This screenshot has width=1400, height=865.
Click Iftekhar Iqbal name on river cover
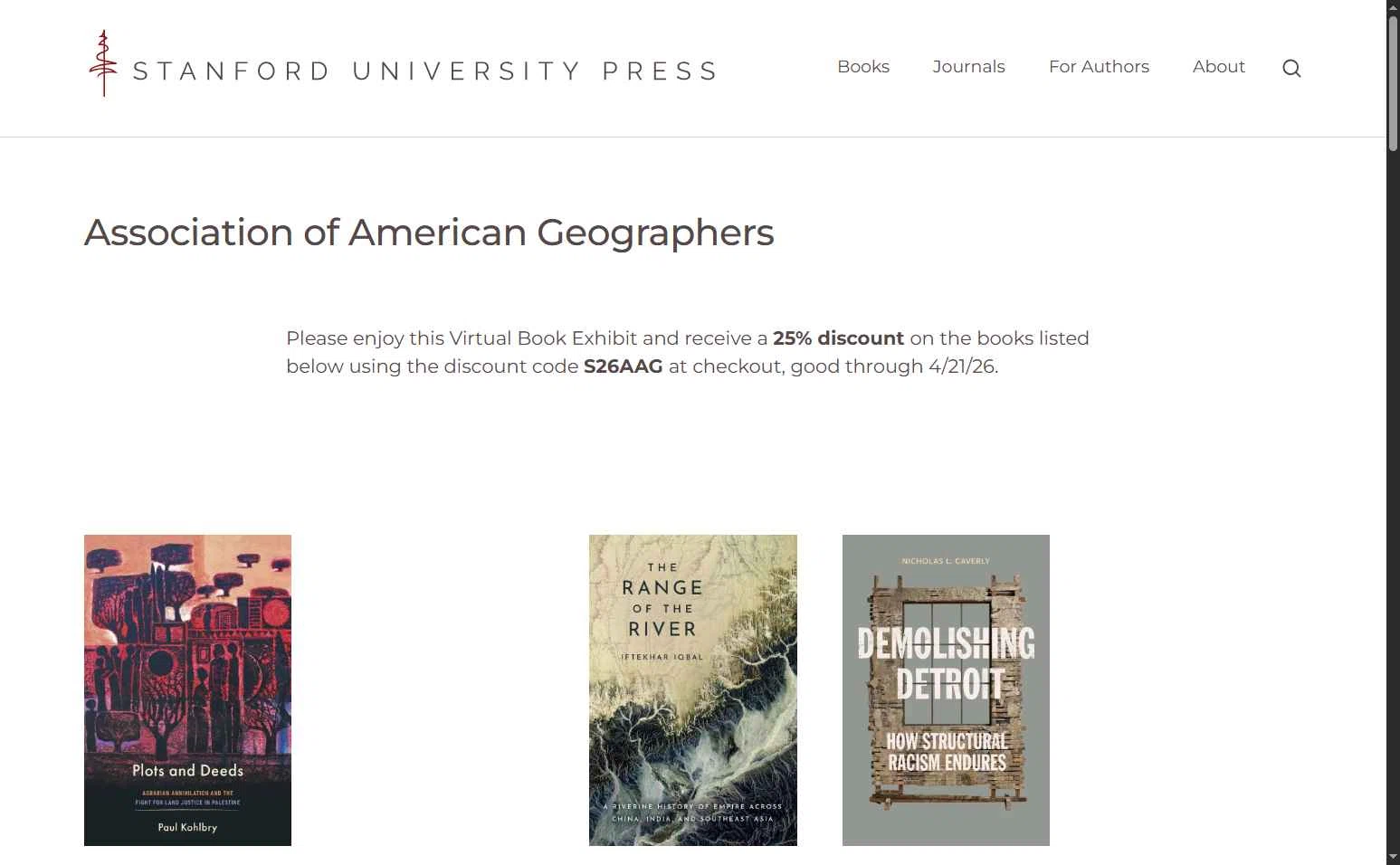662,657
